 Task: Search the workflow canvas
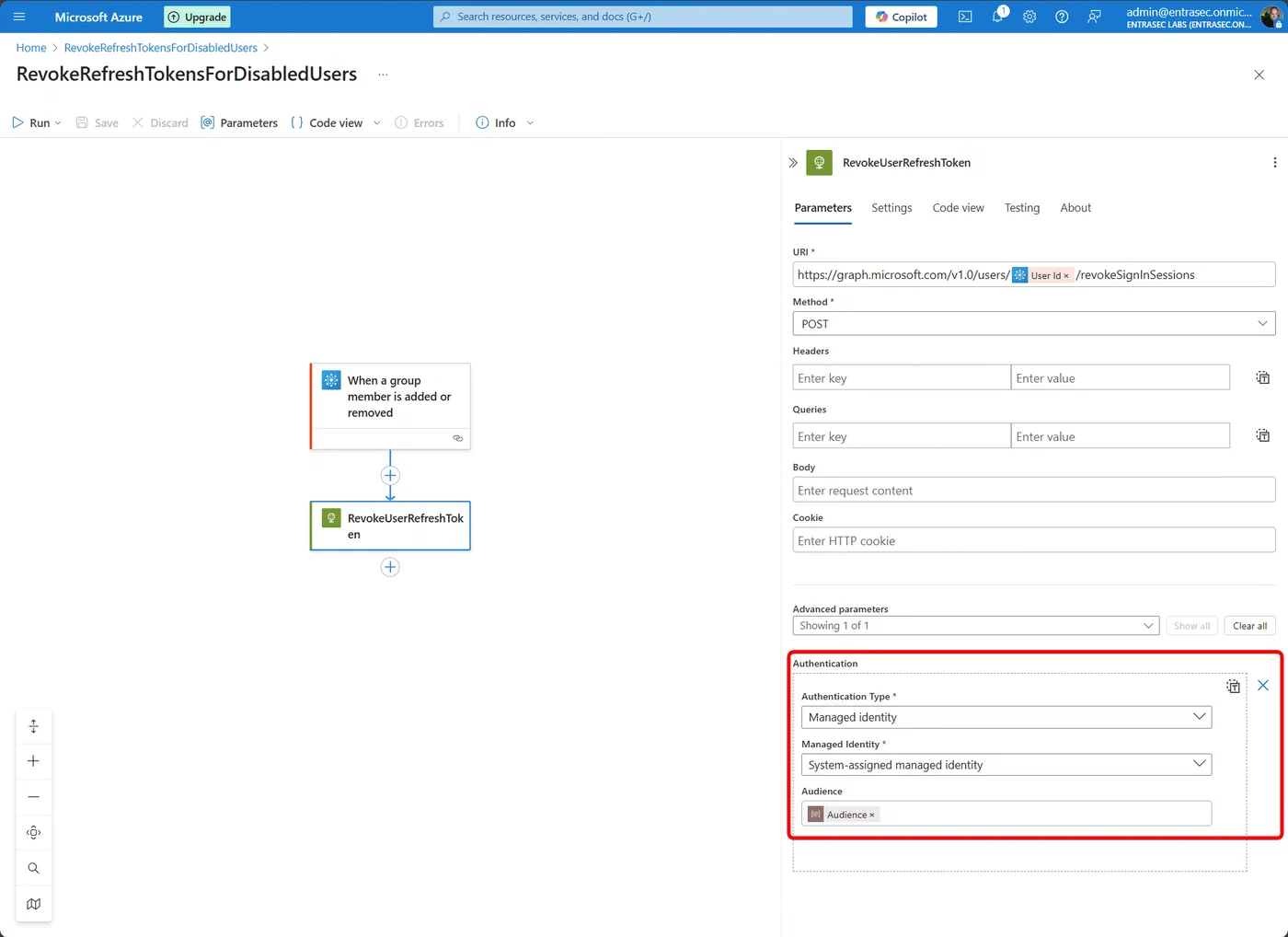click(34, 868)
